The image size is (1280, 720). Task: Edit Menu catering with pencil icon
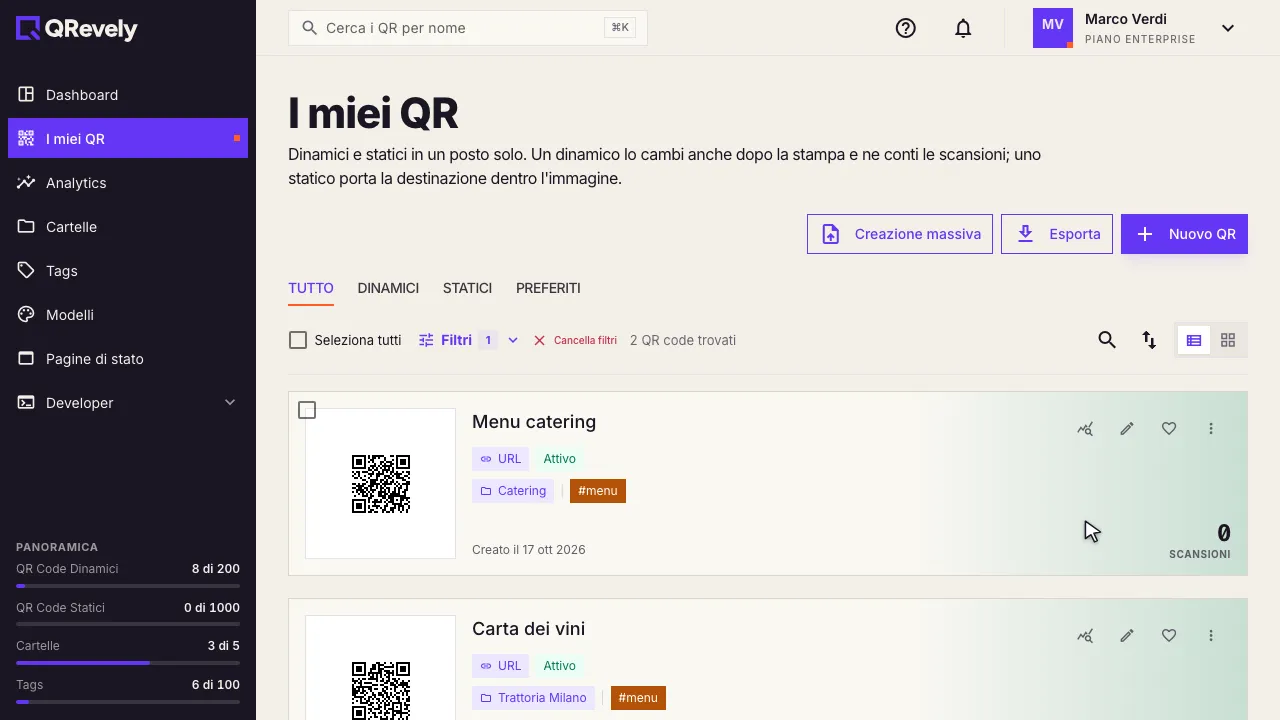[1127, 429]
